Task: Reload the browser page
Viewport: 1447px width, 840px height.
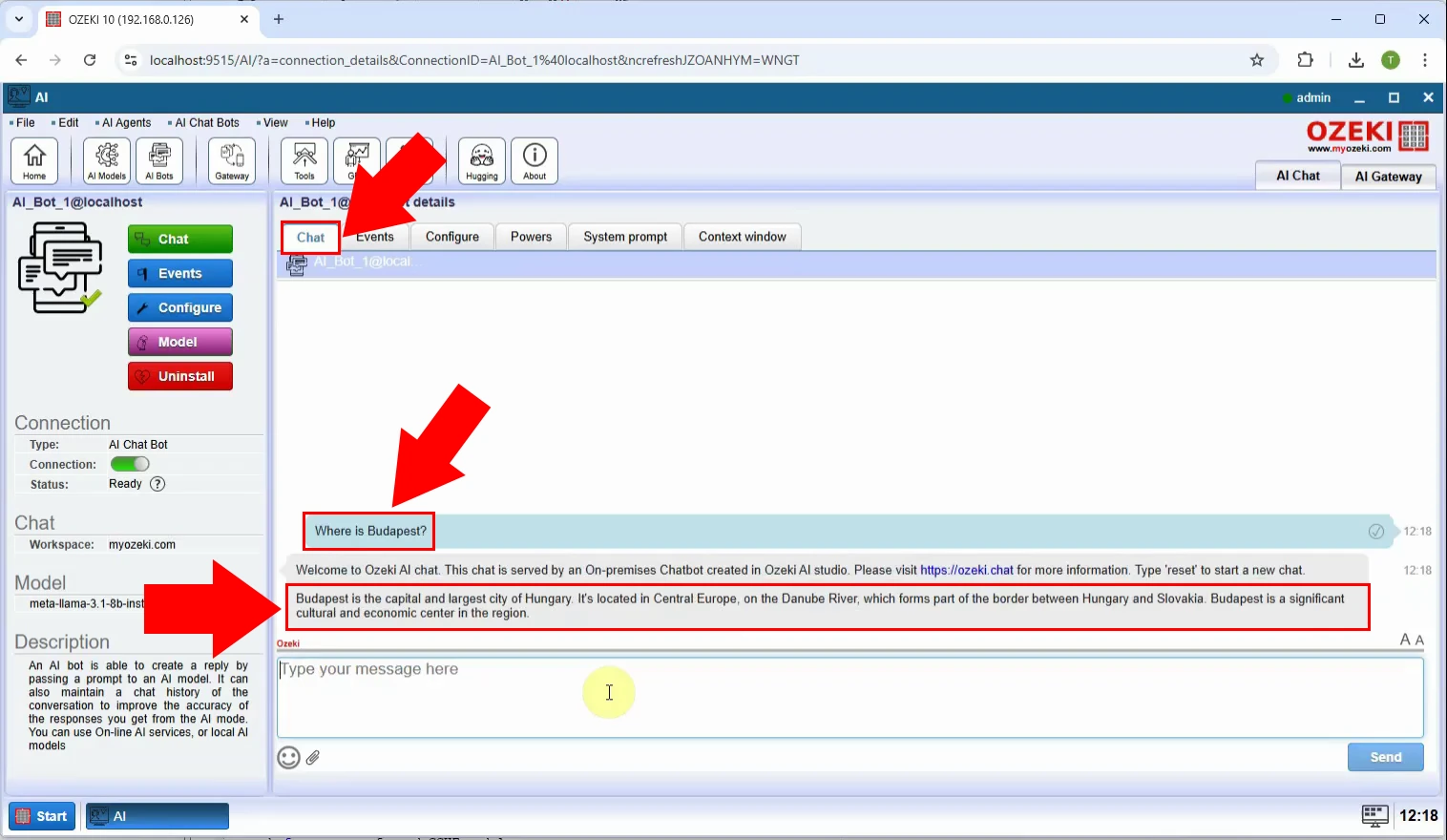Action: tap(90, 60)
